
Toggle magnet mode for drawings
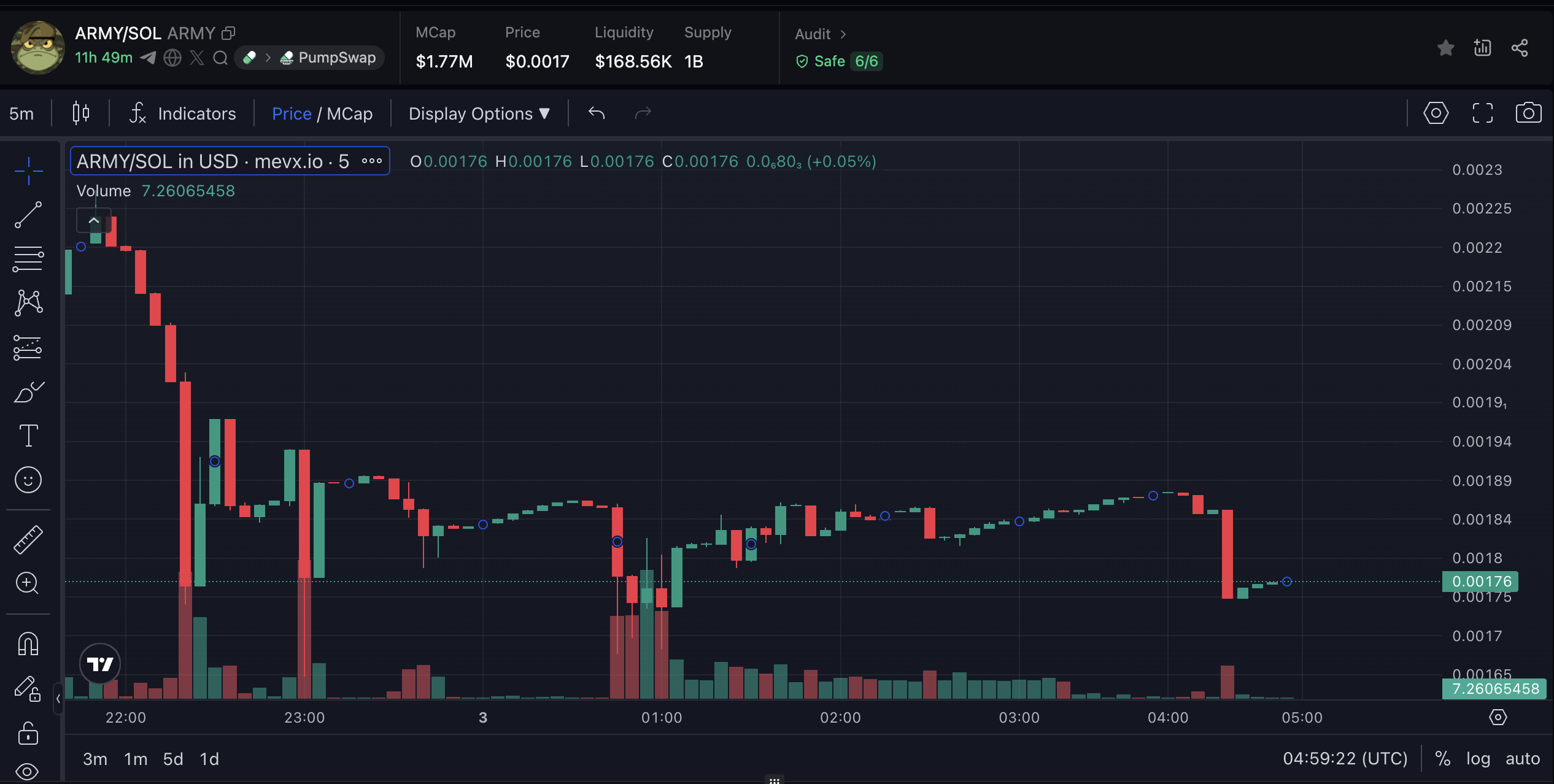pyautogui.click(x=28, y=644)
